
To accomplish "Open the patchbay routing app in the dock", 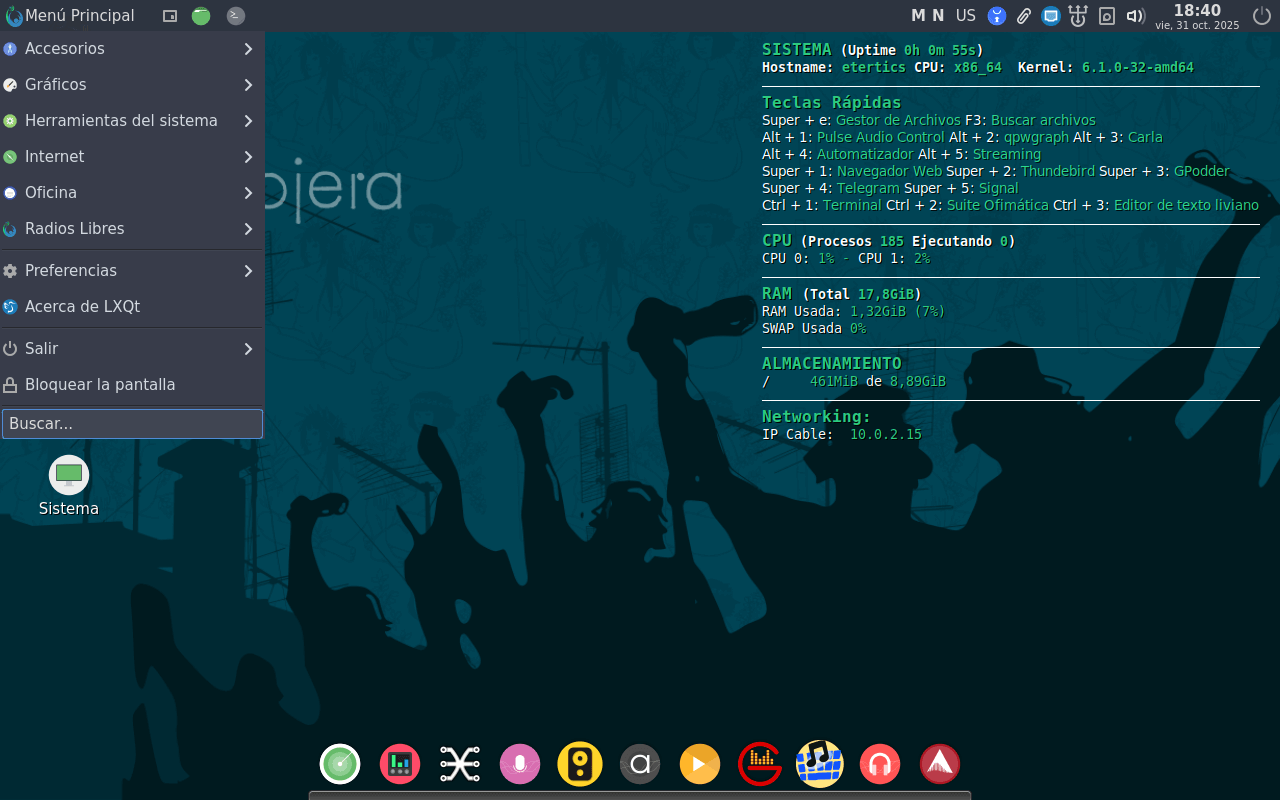I will click(459, 763).
